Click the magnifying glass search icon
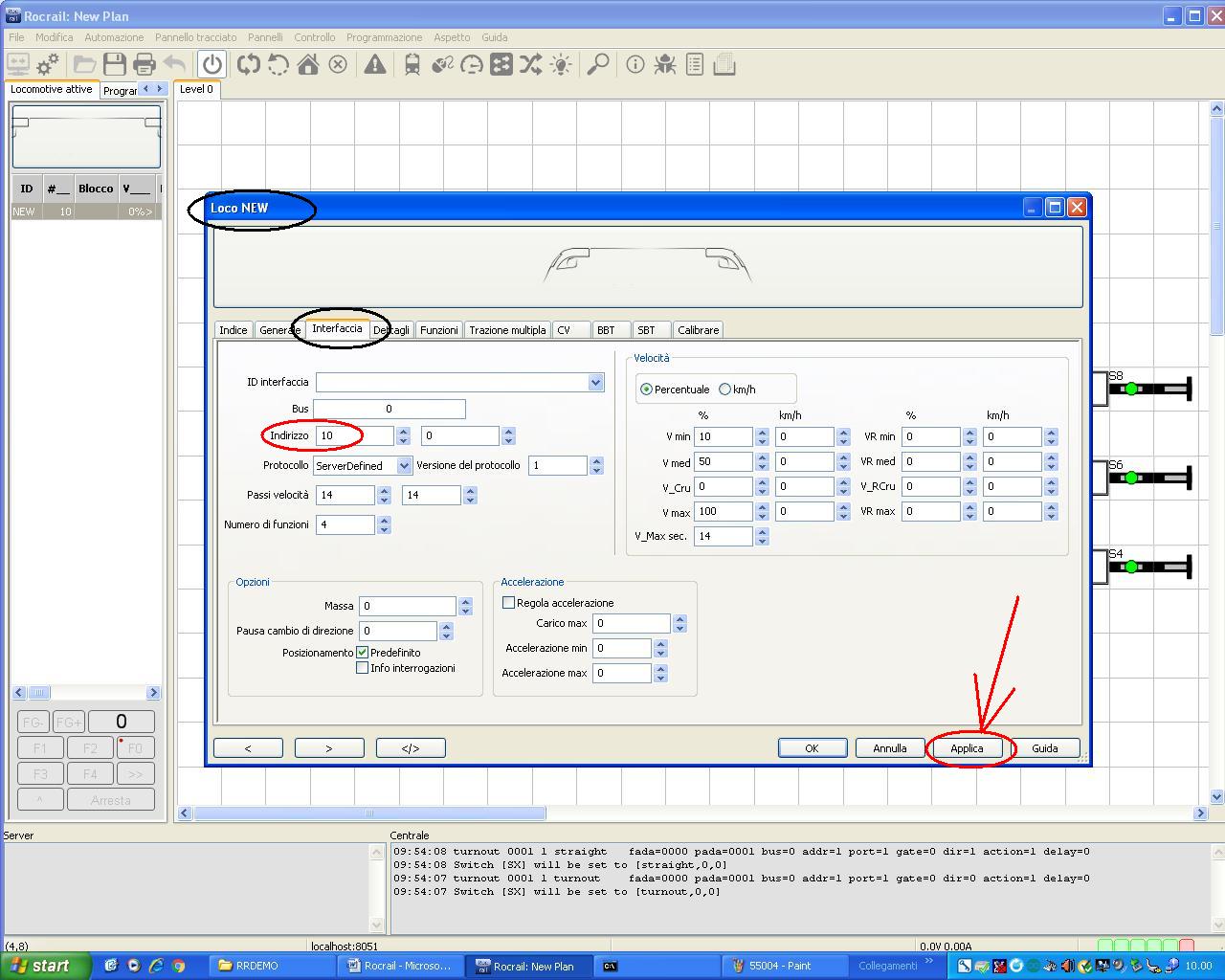The image size is (1225, 980). pyautogui.click(x=598, y=64)
